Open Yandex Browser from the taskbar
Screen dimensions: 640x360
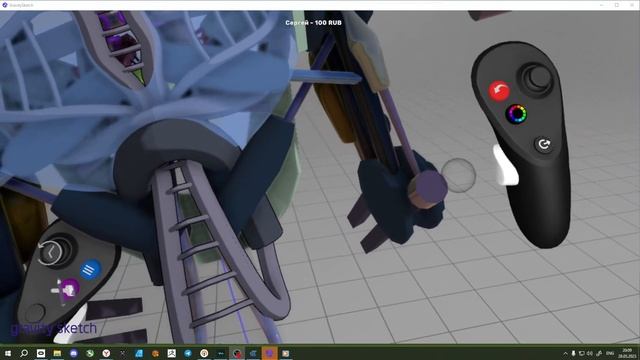[106, 353]
